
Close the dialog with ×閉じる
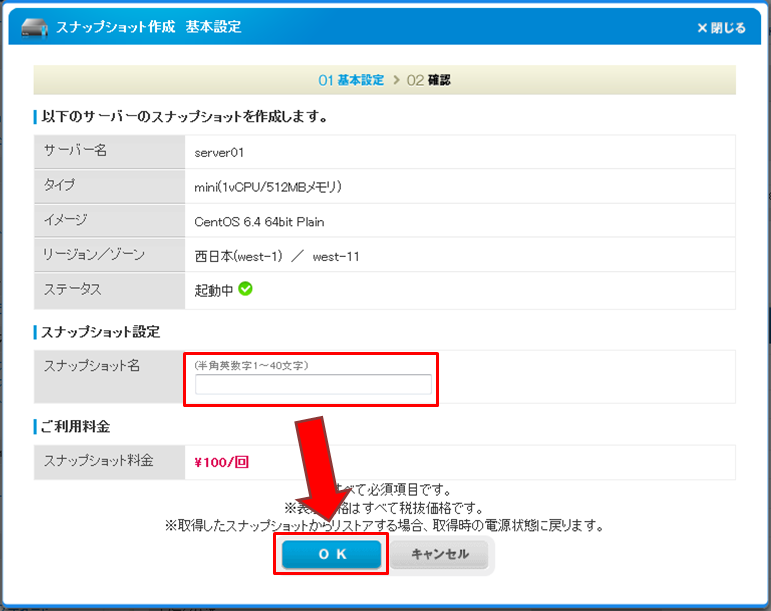point(720,28)
